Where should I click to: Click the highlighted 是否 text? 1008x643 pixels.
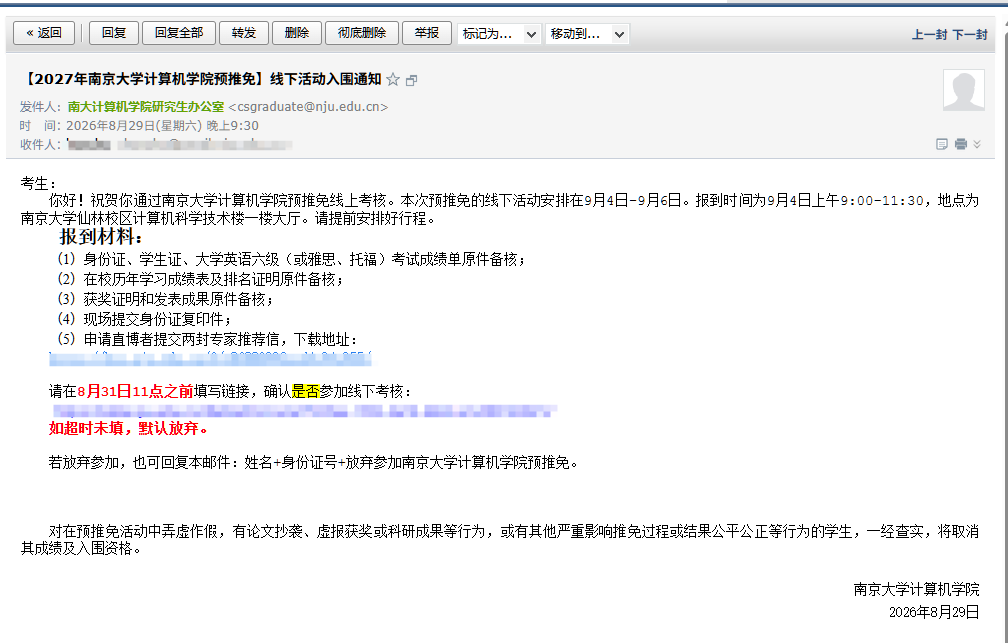305,391
